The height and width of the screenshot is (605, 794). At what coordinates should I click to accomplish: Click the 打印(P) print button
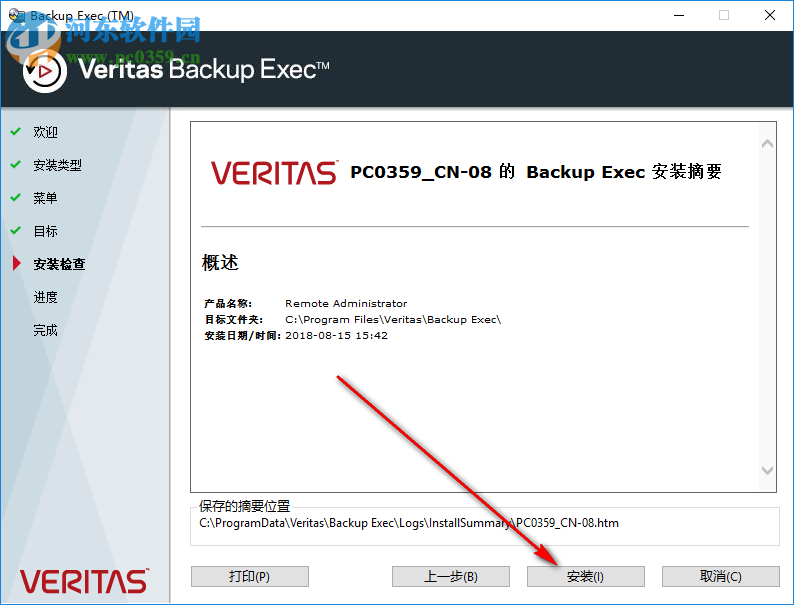tap(249, 576)
